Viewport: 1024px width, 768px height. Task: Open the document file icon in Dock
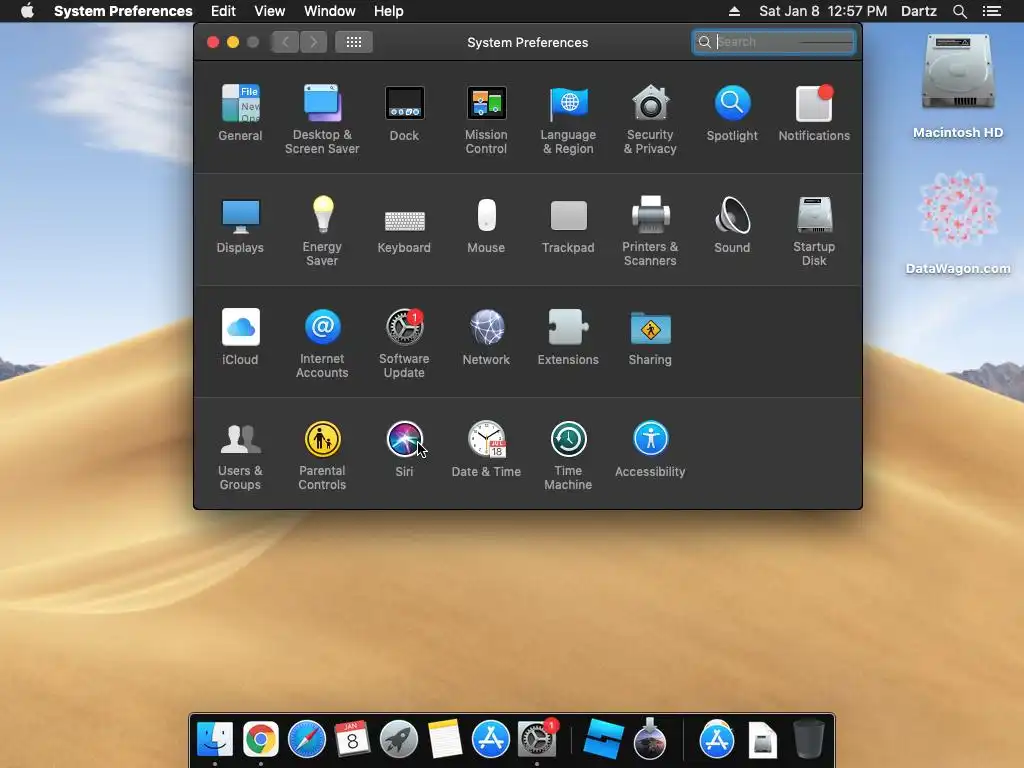click(x=763, y=739)
